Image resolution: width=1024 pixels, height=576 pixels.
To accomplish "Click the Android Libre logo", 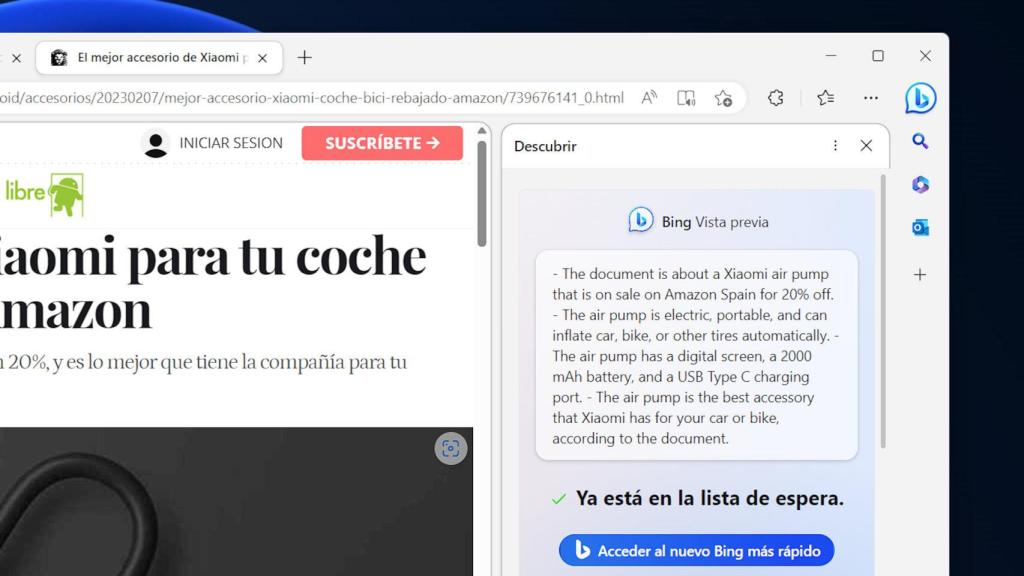I will 43,195.
